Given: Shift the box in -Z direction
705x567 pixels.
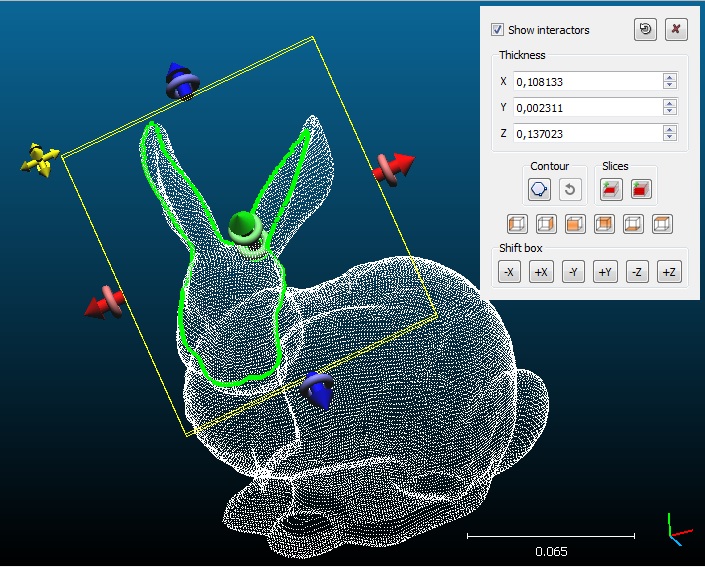Looking at the screenshot, I should (x=637, y=272).
